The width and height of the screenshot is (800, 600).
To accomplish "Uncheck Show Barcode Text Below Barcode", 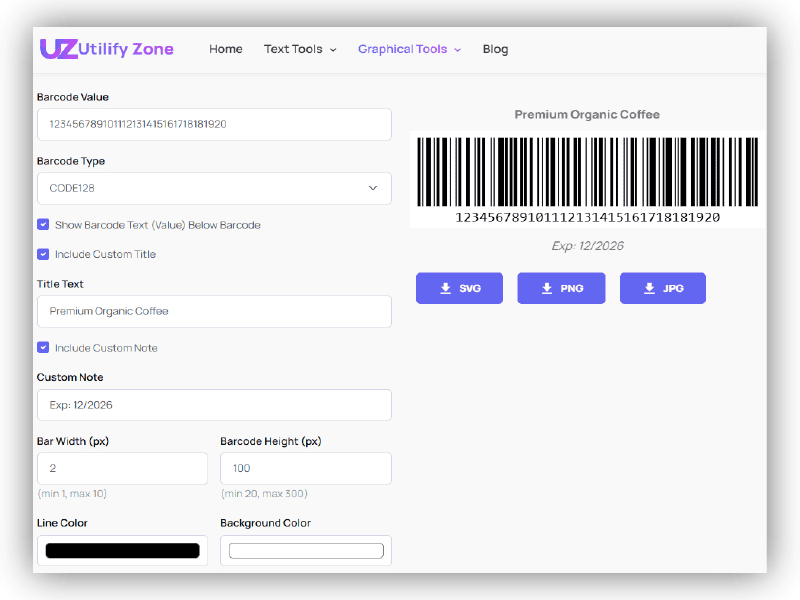I will point(43,225).
